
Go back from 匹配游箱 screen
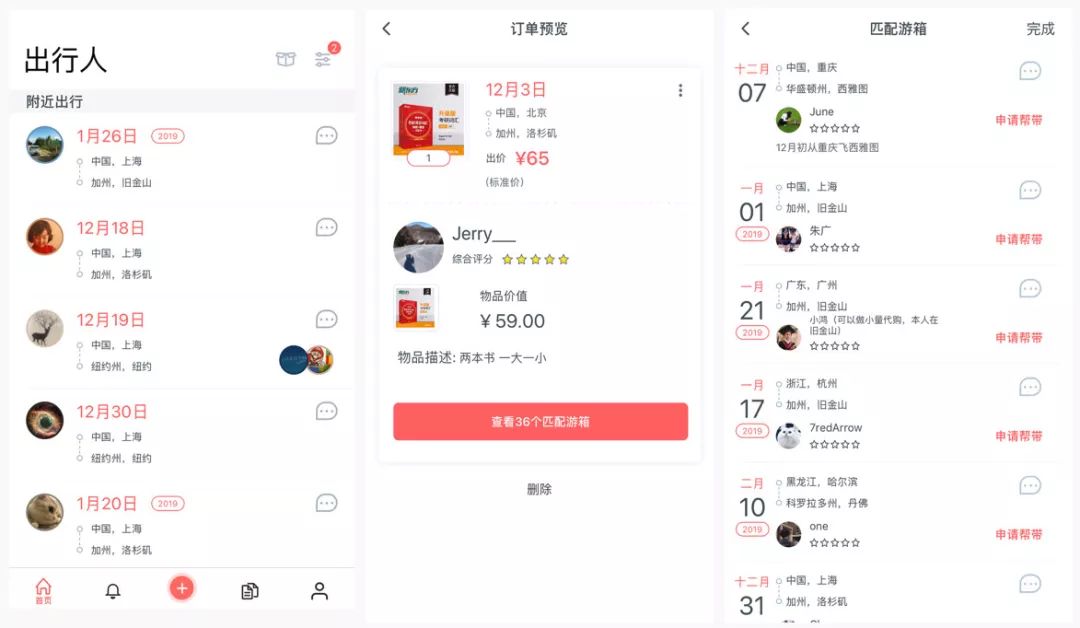click(x=745, y=28)
